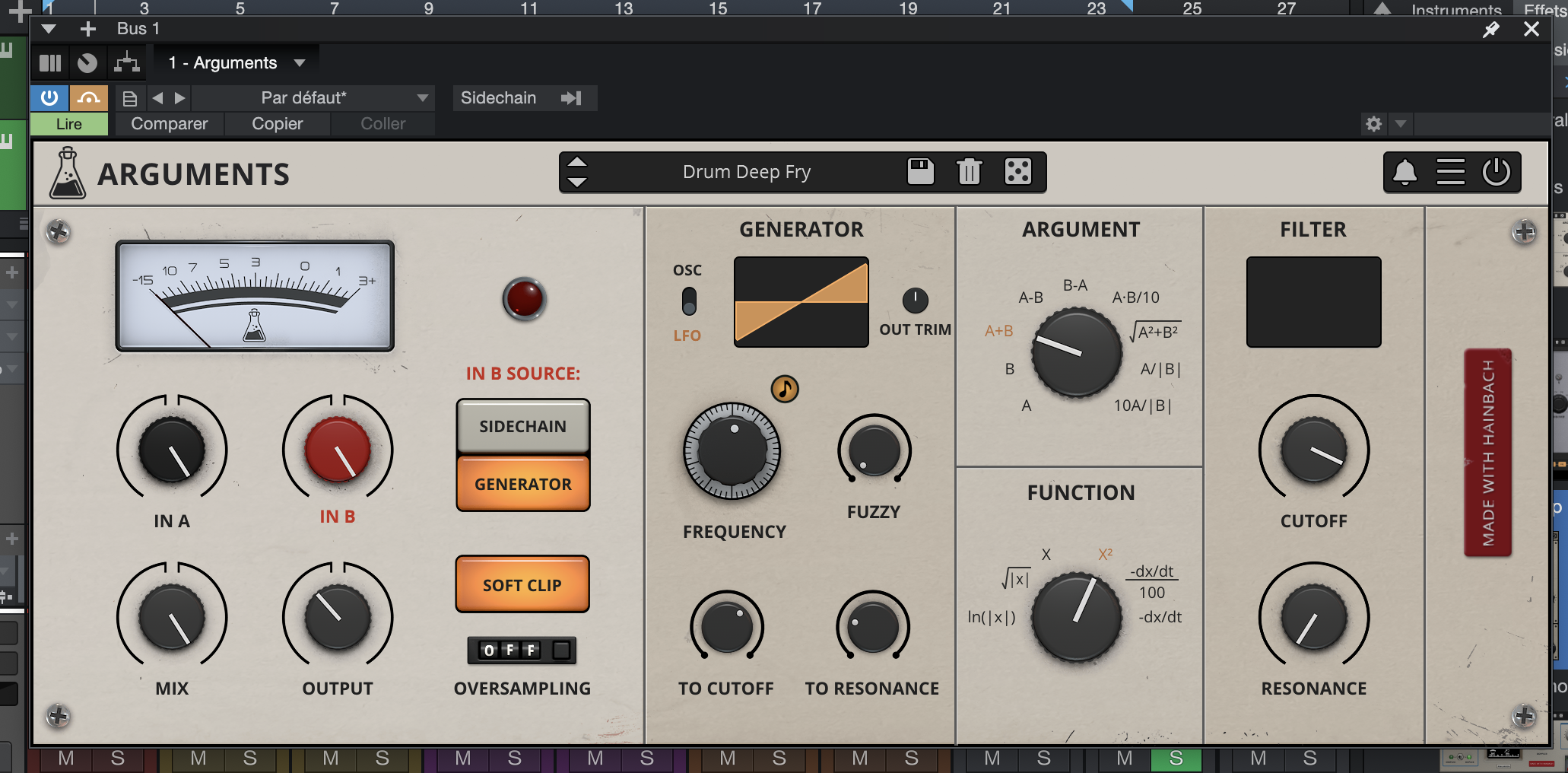Click the Copier button
Viewport: 1568px width, 773px height.
point(278,124)
